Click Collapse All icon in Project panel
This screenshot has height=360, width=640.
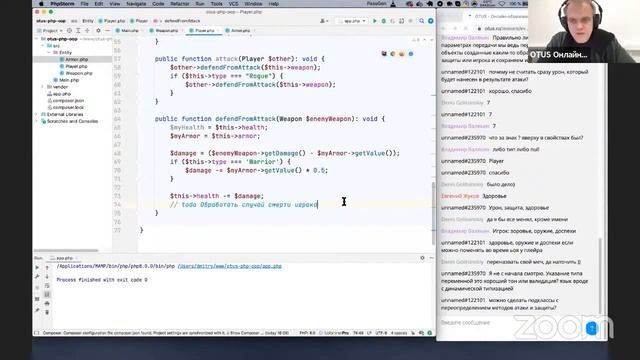coord(87,31)
